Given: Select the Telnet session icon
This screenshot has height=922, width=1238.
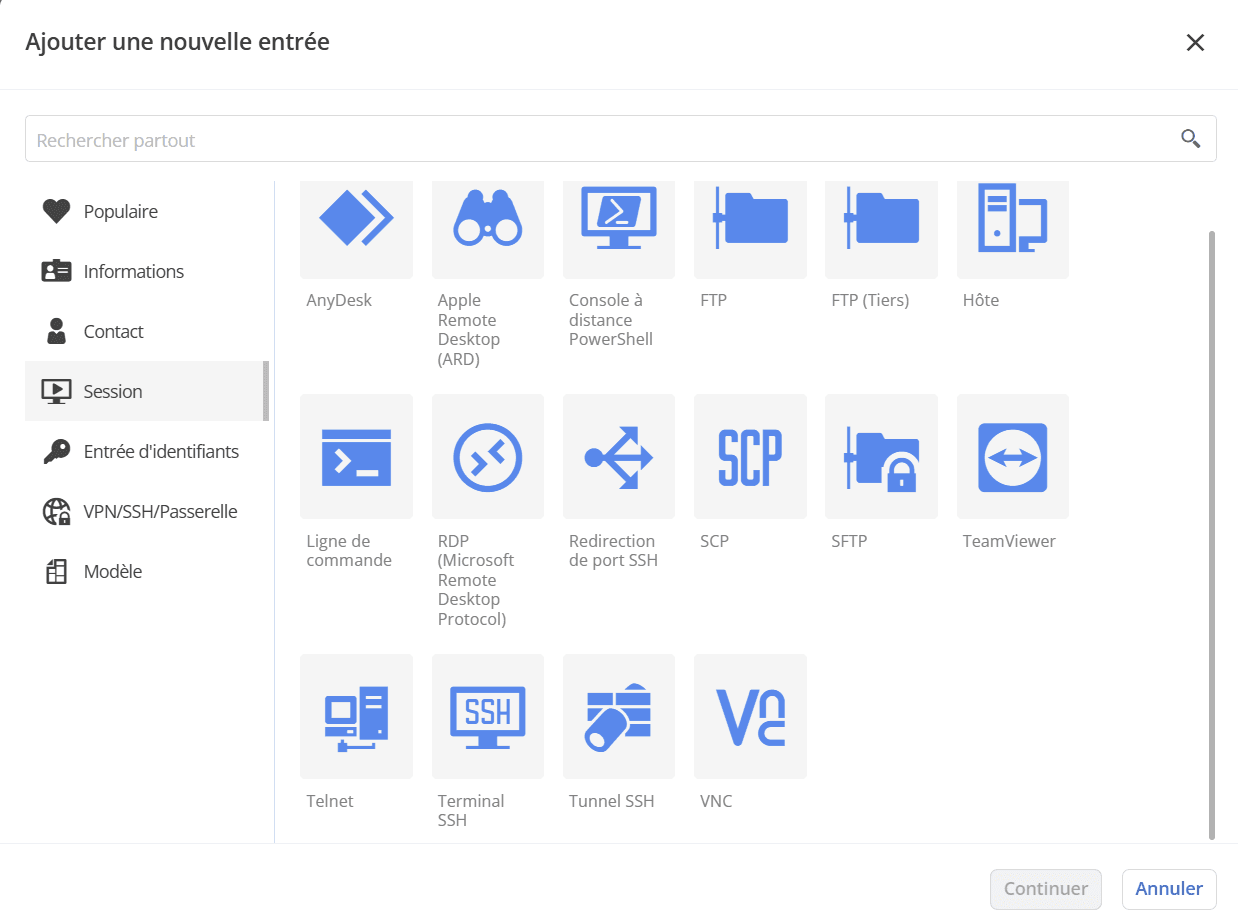Looking at the screenshot, I should (x=356, y=717).
